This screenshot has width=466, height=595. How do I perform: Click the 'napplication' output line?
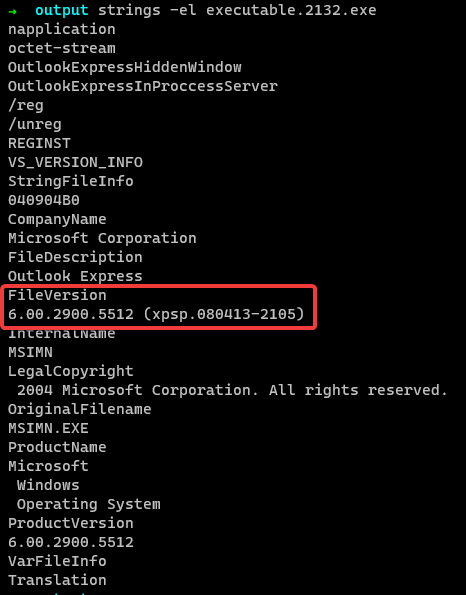pos(62,30)
